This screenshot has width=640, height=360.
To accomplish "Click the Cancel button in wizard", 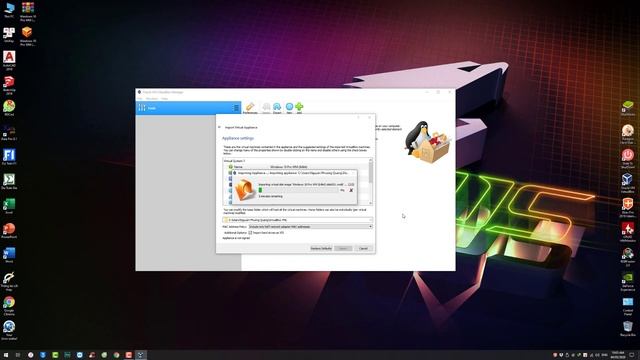I will click(x=363, y=248).
